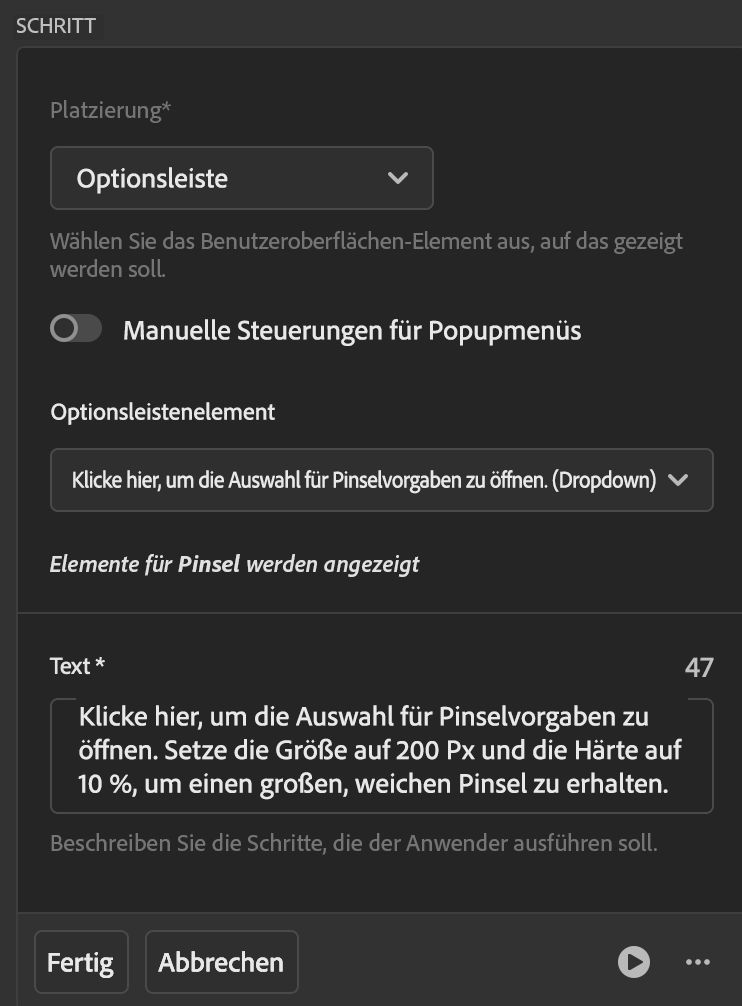Open the more options ellipsis menu
This screenshot has width=742, height=1006.
(697, 962)
